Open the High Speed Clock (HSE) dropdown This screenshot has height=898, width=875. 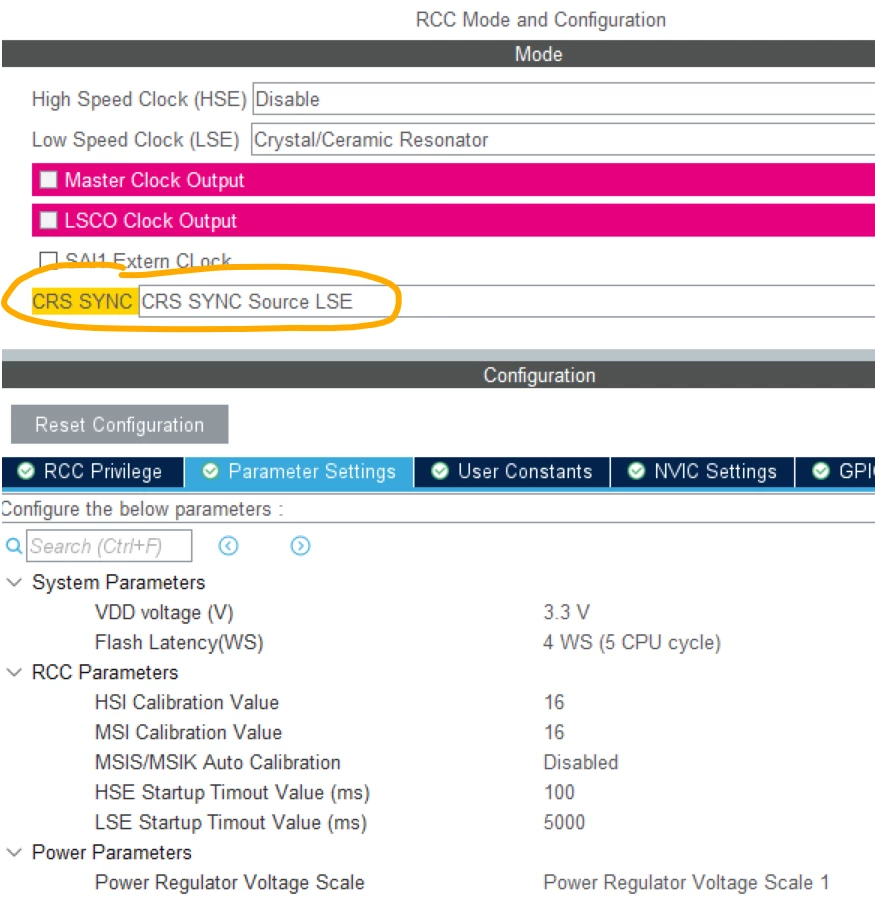(563, 99)
